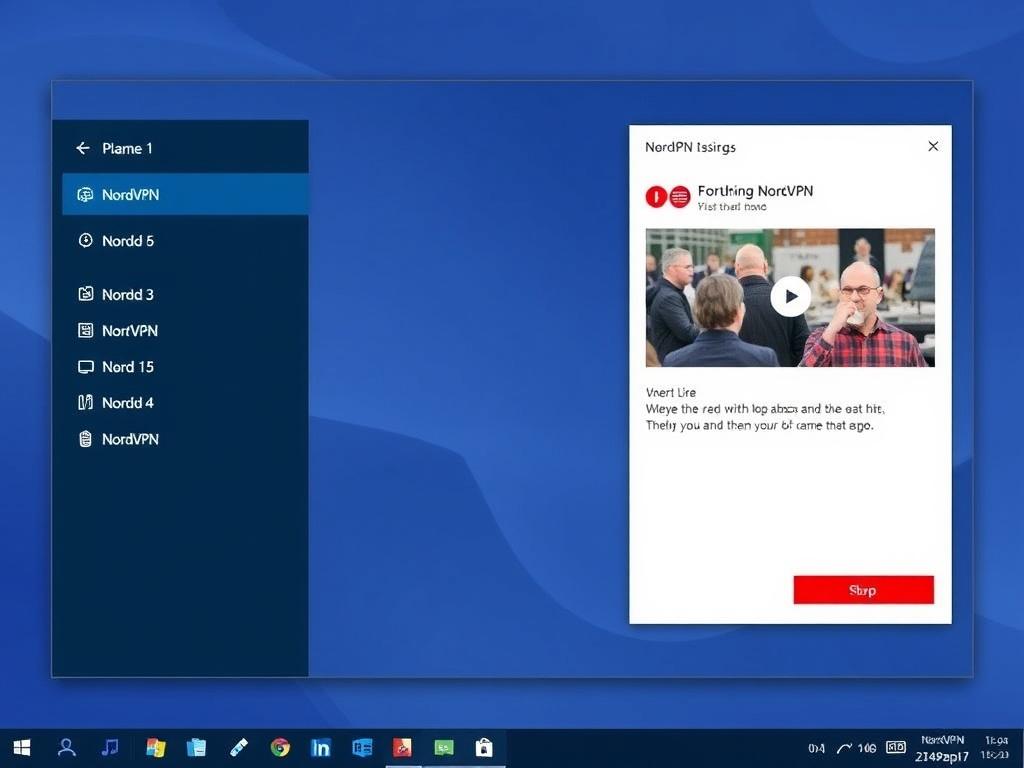The width and height of the screenshot is (1024, 768).
Task: Open the colorful tiles app in taskbar
Action: 155,748
